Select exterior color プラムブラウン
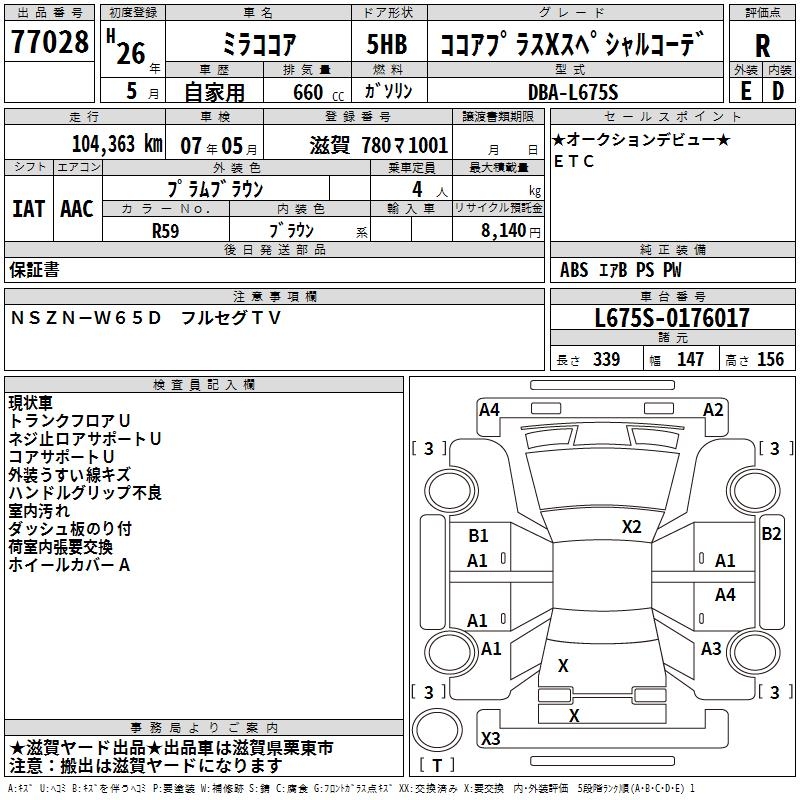Screen dimensions: 800x800 pos(215,189)
